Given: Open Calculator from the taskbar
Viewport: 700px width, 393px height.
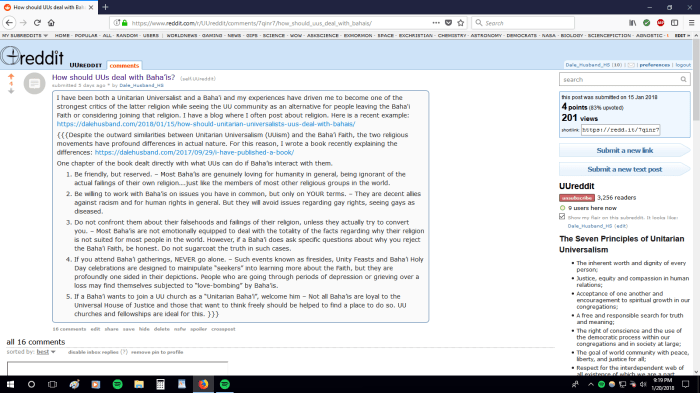Looking at the screenshot, I should pyautogui.click(x=160, y=385).
